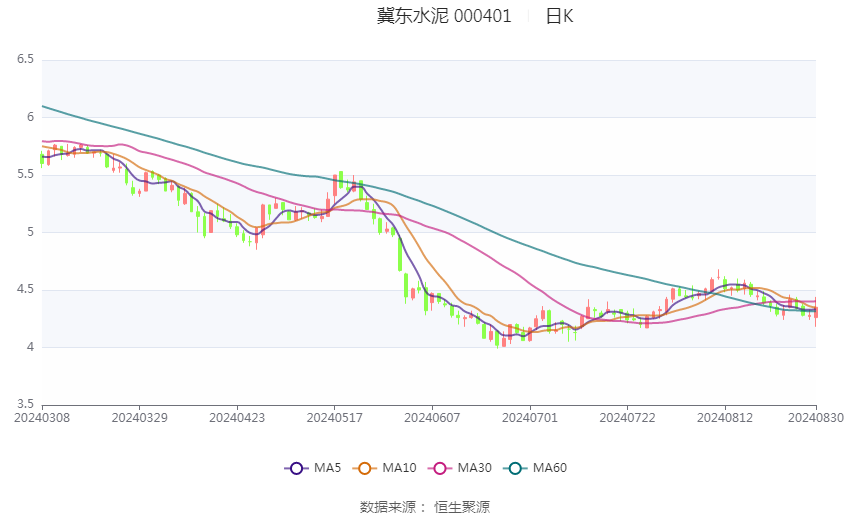Select the 20240812 date axis label
Image resolution: width=850 pixels, height=517 pixels.
725,418
